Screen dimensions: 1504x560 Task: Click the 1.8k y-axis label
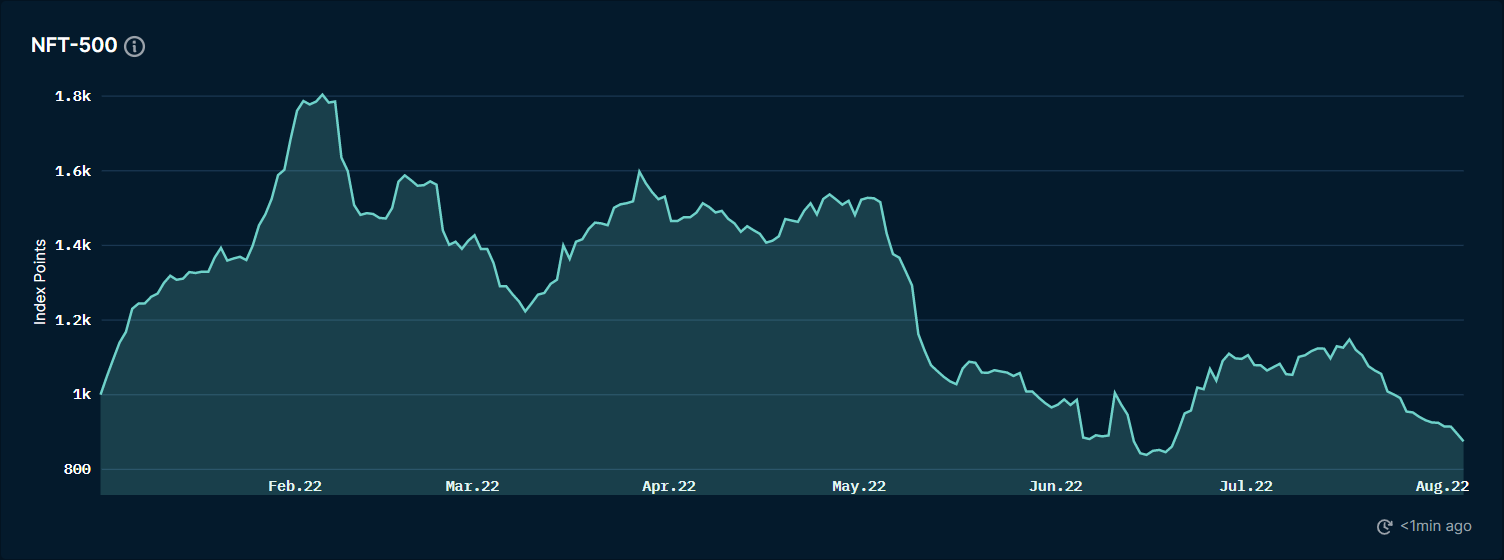[74, 97]
